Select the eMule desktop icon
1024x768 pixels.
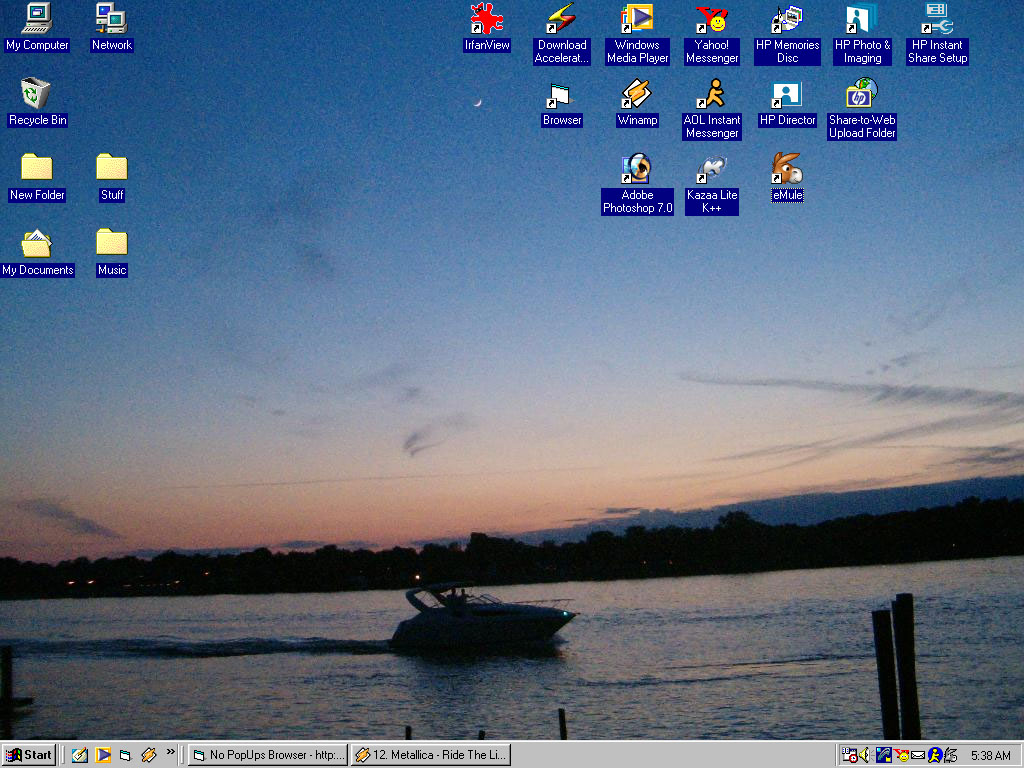pyautogui.click(x=787, y=171)
